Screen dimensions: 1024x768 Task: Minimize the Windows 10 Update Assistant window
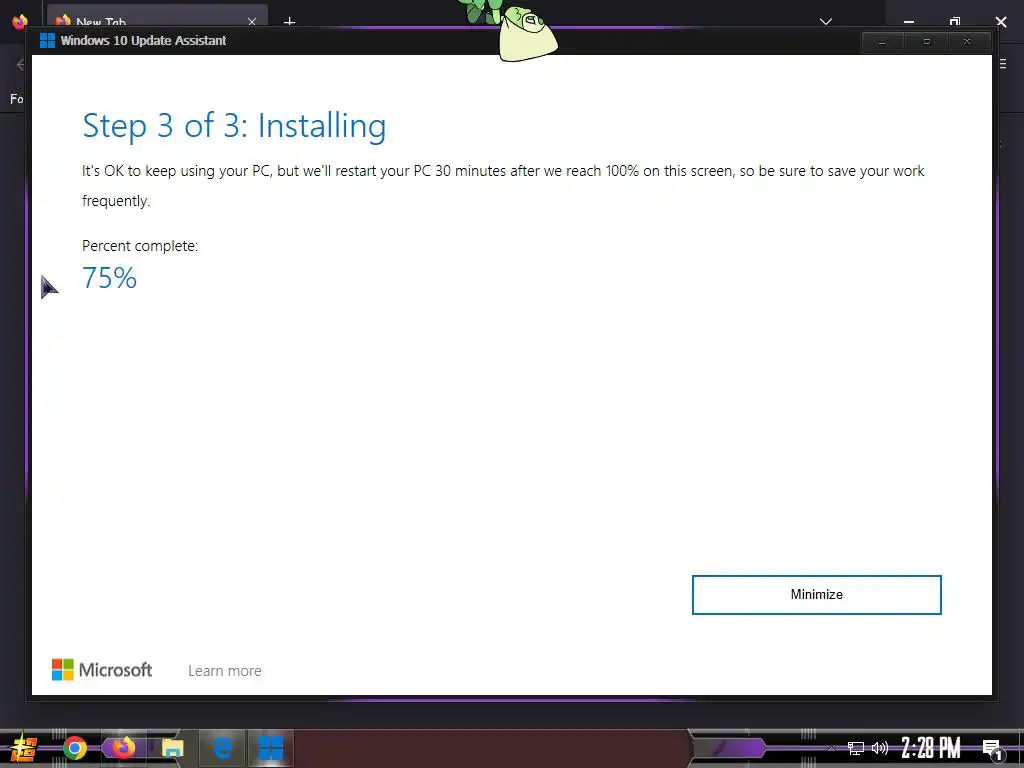882,42
